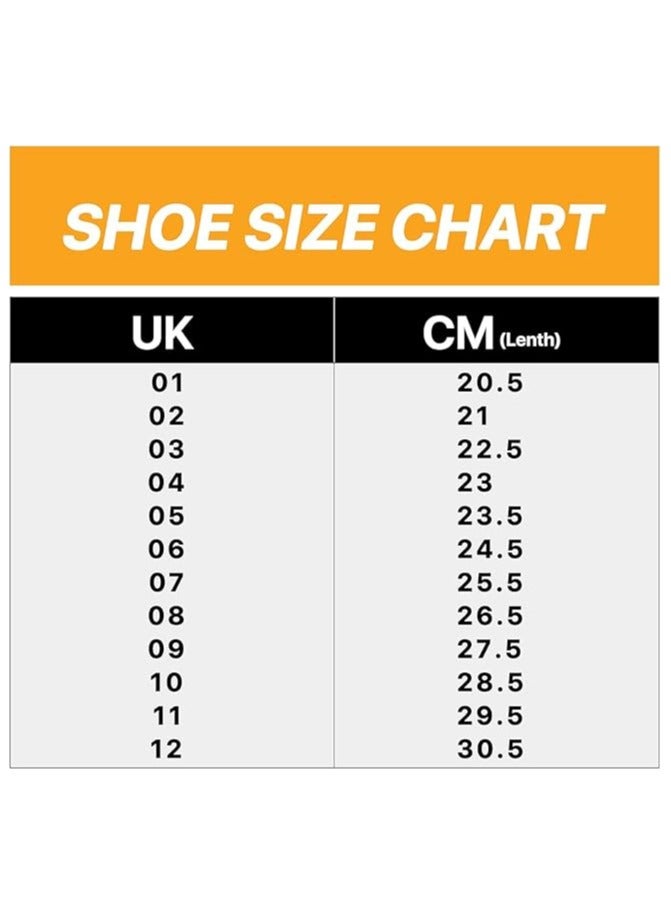This screenshot has height=915, width=671.
Task: Click UK size 06 cell
Action: tap(167, 549)
